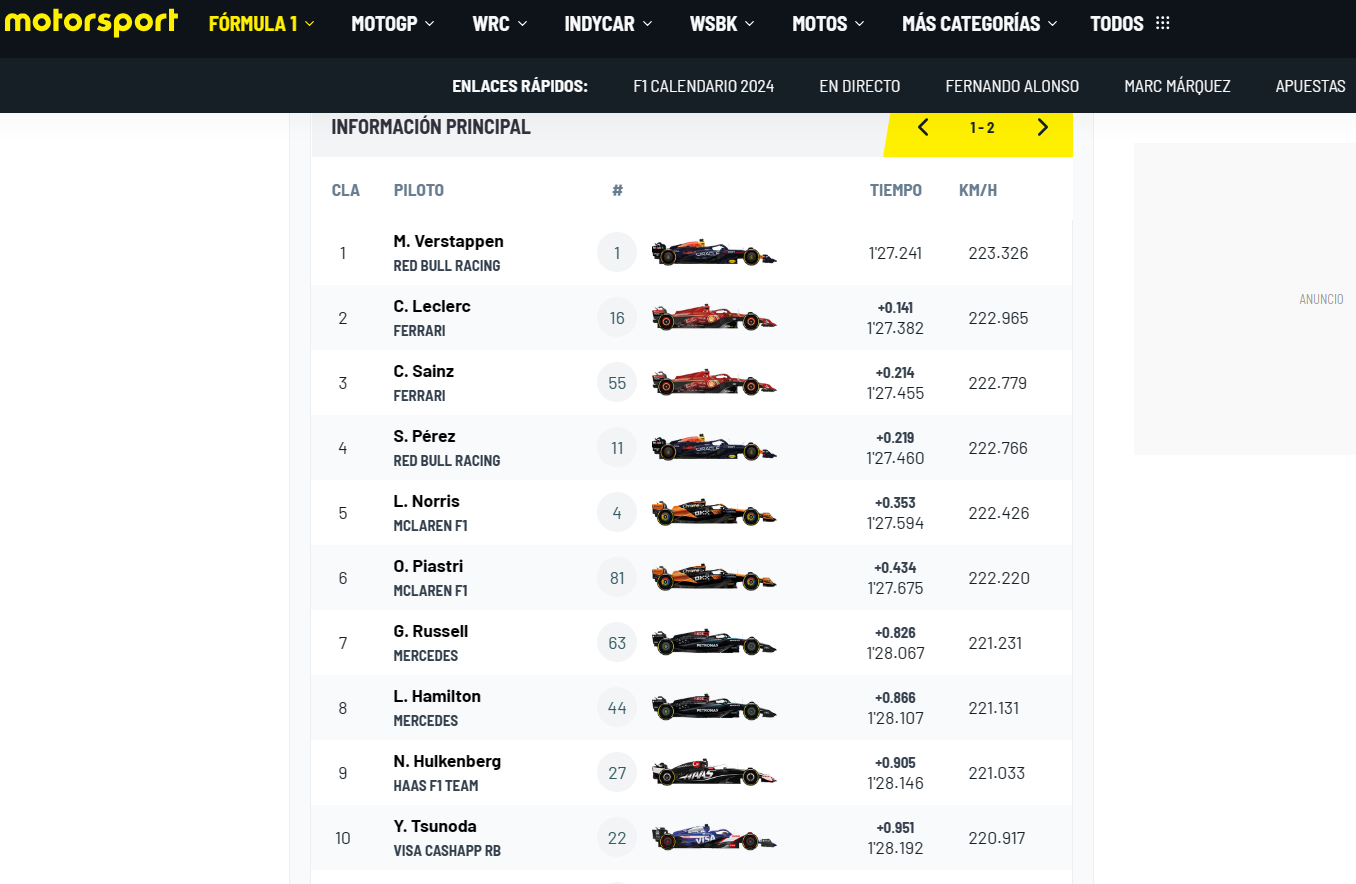
Task: Click number badge 4 for Norris
Action: point(617,513)
